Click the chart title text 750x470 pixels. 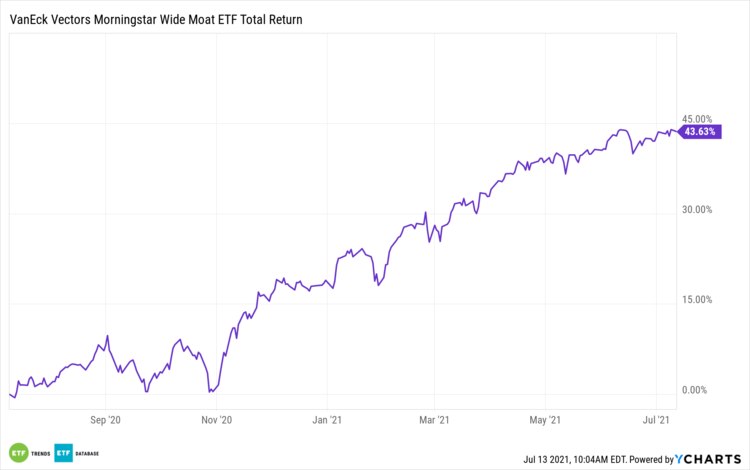click(x=157, y=19)
